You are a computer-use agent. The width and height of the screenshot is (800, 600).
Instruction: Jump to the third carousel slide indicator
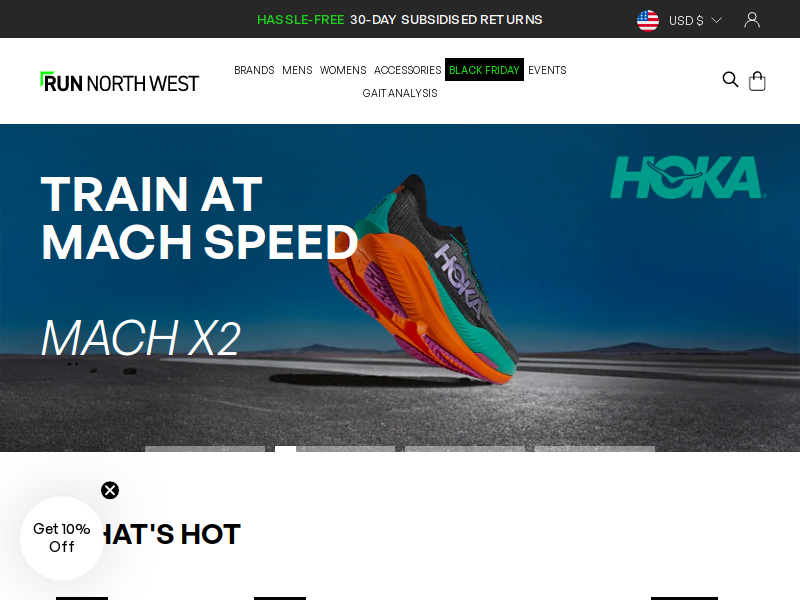464,449
